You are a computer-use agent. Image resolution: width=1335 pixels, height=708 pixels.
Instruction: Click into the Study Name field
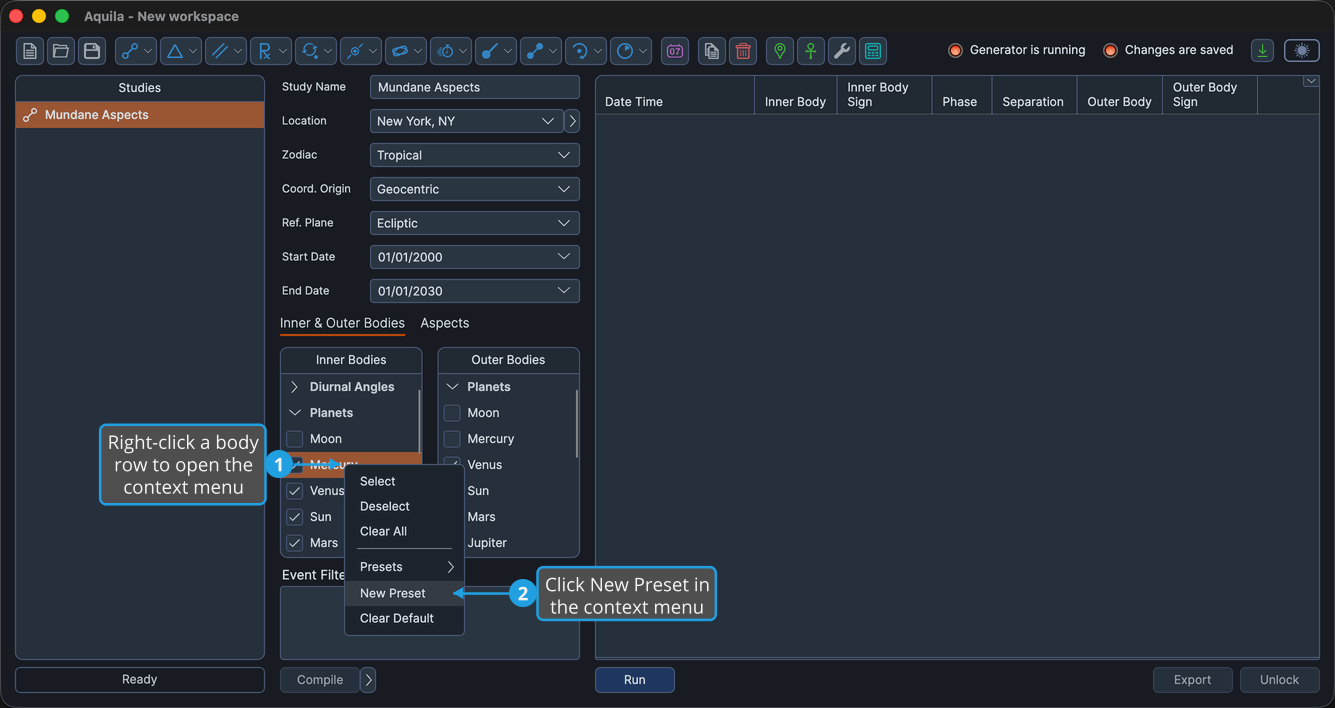pyautogui.click(x=475, y=87)
